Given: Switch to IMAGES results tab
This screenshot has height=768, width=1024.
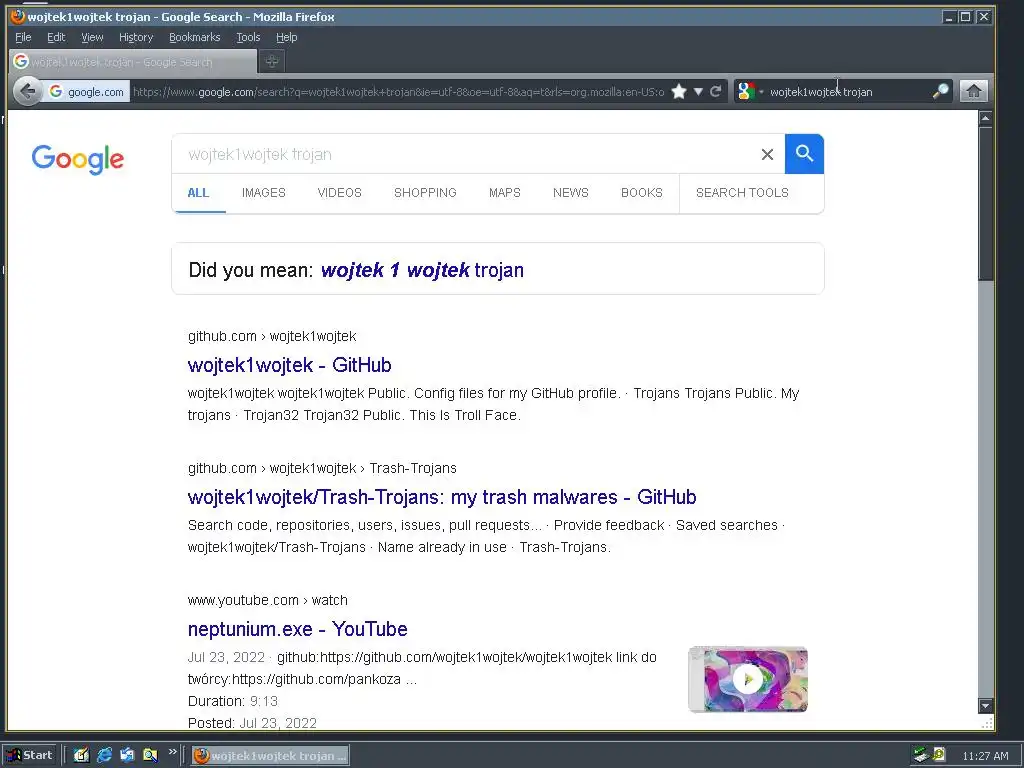Looking at the screenshot, I should point(264,193).
